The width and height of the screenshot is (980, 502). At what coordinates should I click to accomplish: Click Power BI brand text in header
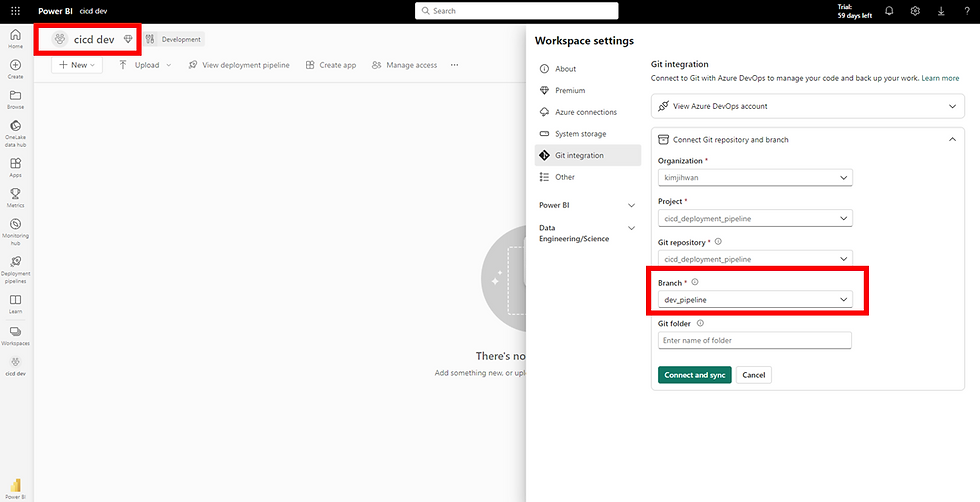[x=56, y=11]
